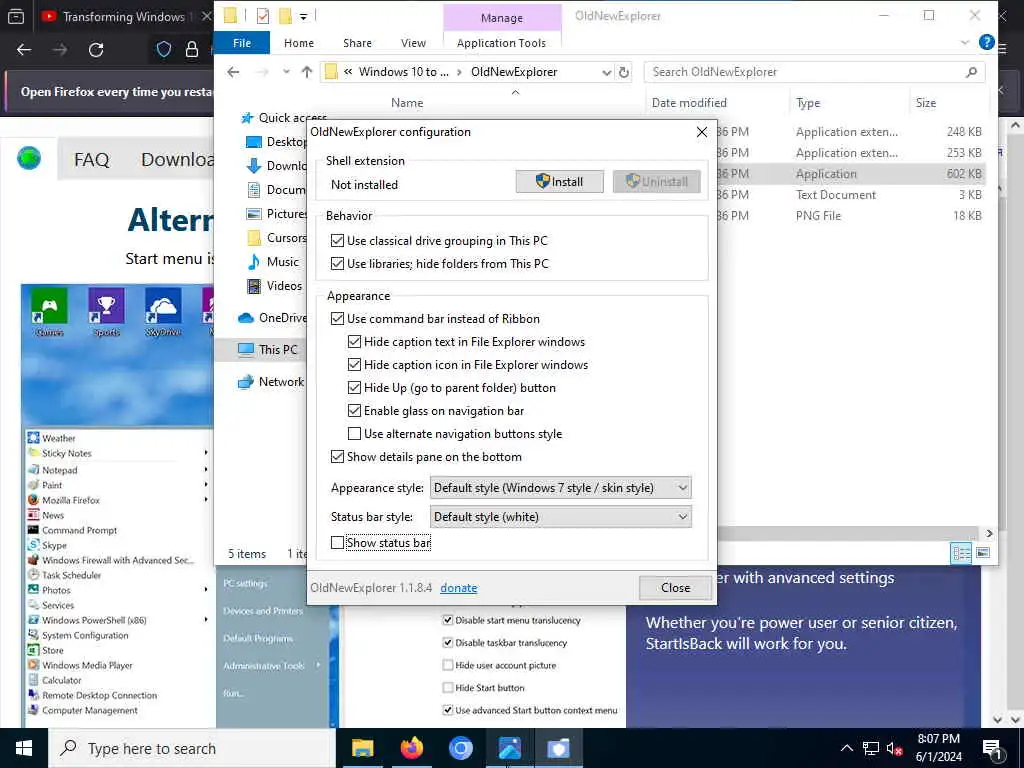Image resolution: width=1024 pixels, height=768 pixels.
Task: Click the greyed Uninstall button
Action: [x=656, y=182]
